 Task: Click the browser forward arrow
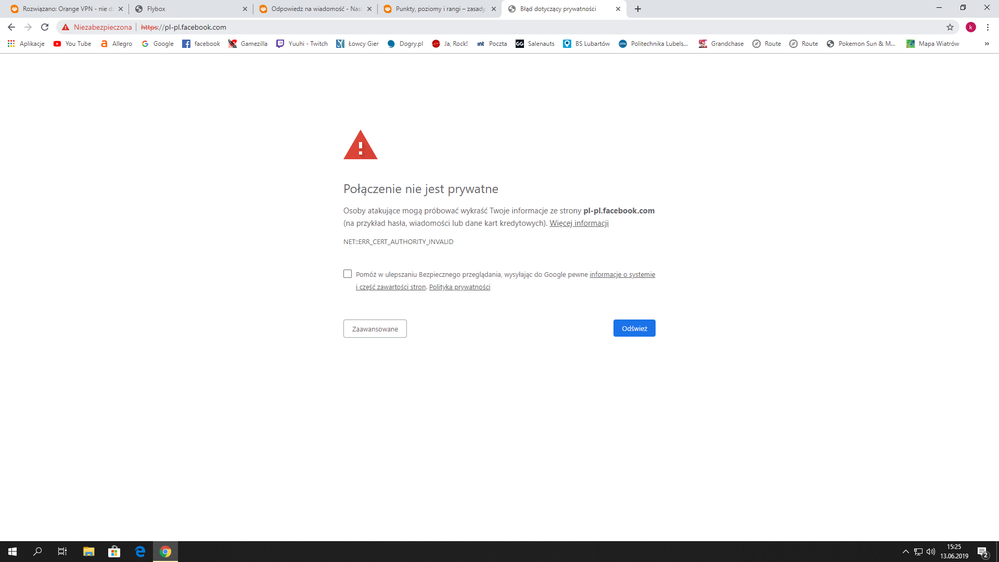coord(28,27)
